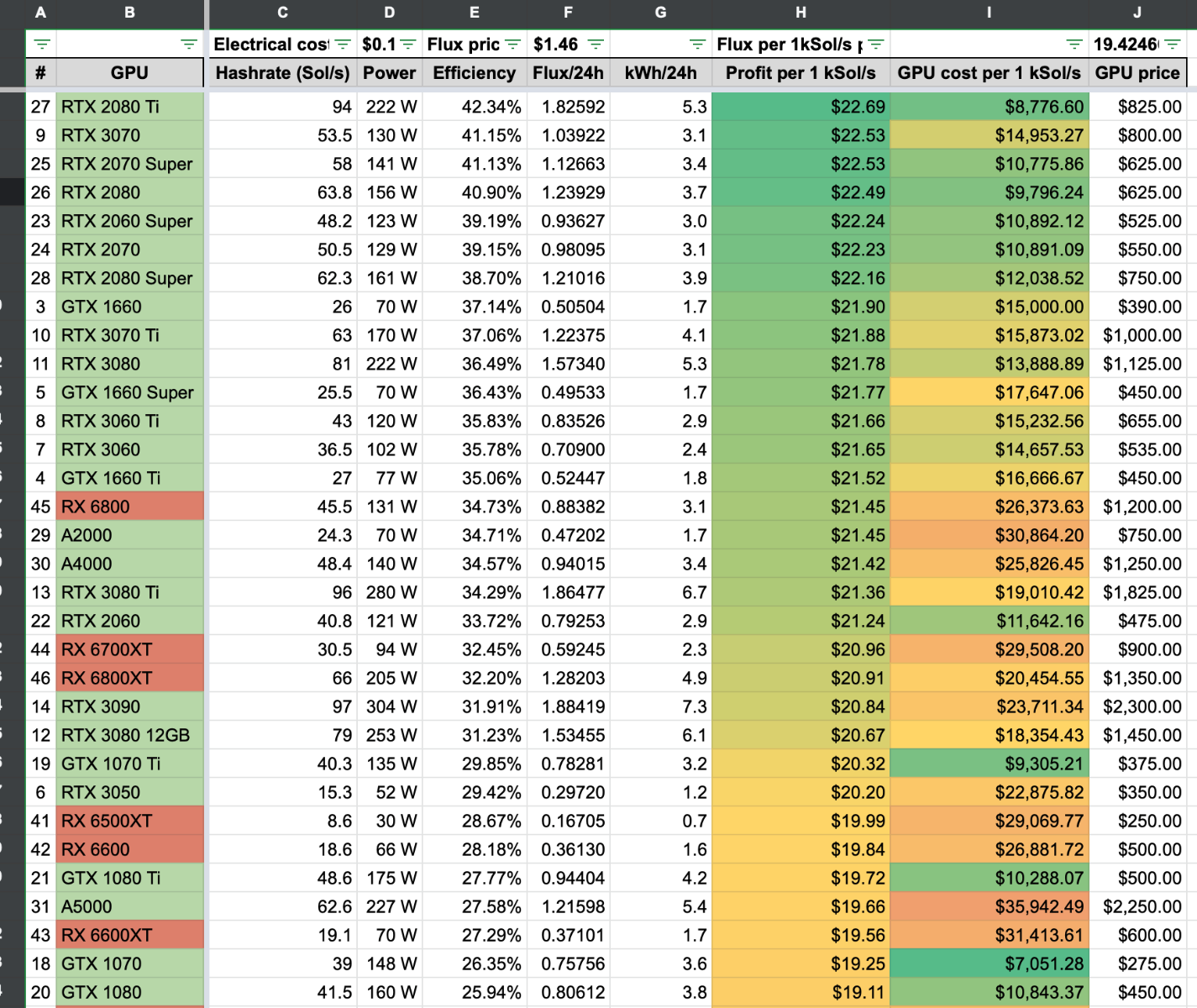Screen dimensions: 1197x1008
Task: Open the filter icon in column I
Action: (x=1074, y=45)
